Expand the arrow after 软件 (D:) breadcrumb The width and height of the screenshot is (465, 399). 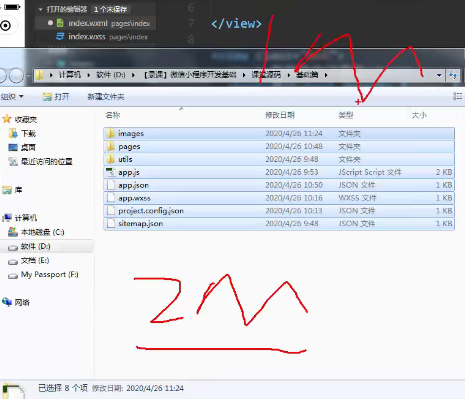133,75
